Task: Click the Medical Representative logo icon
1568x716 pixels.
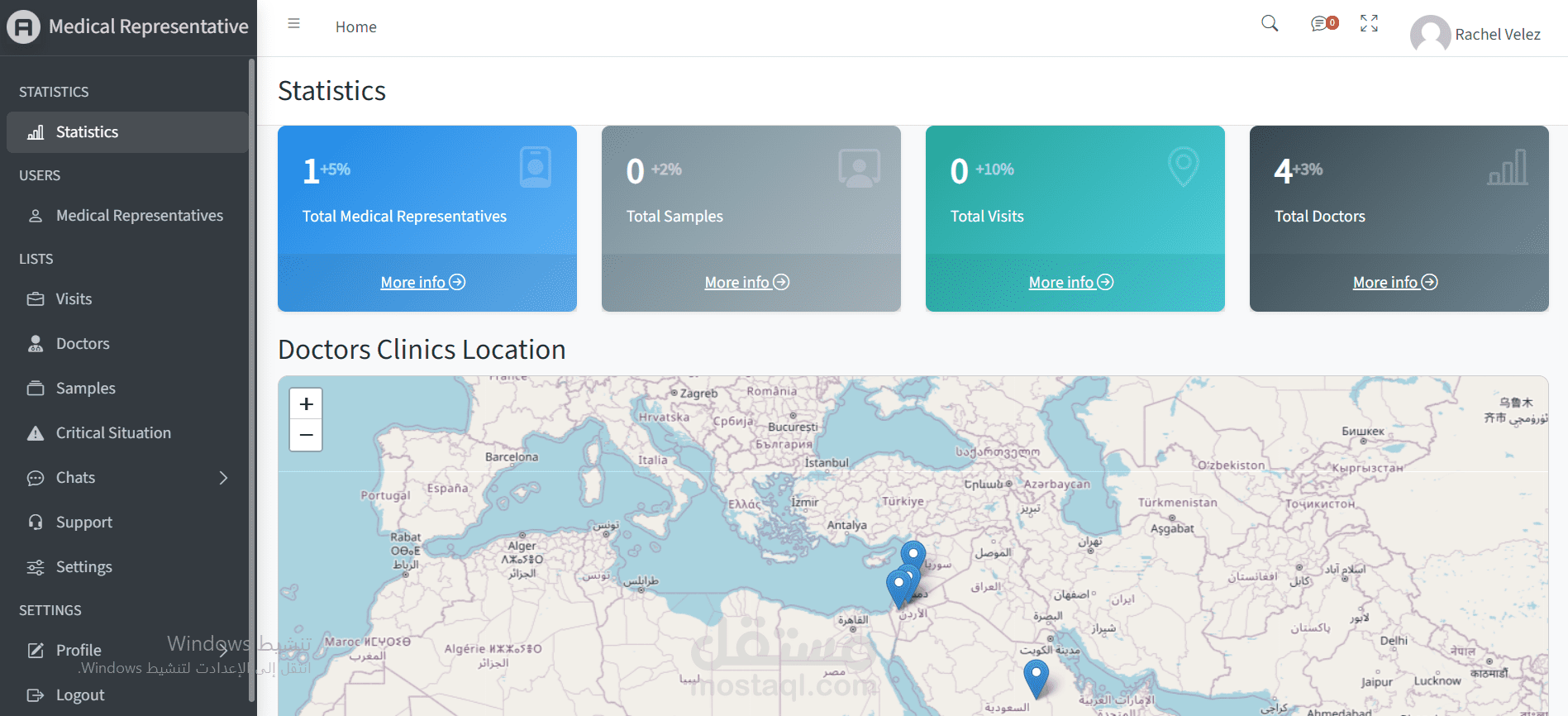Action: [x=23, y=27]
